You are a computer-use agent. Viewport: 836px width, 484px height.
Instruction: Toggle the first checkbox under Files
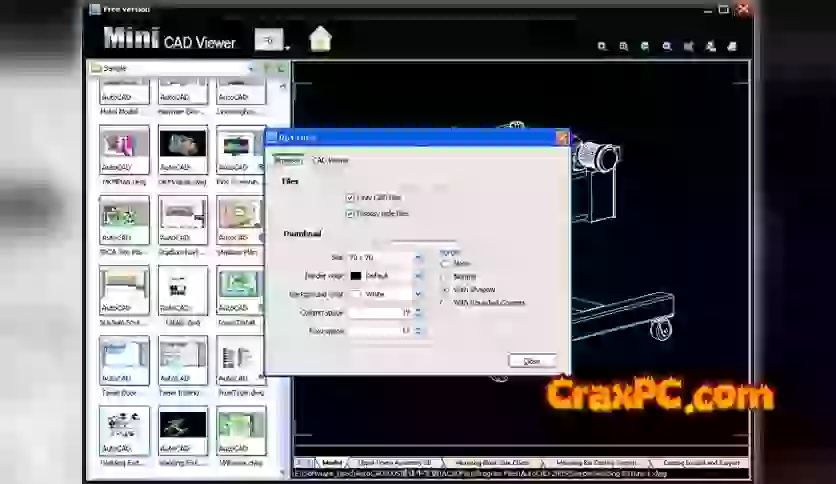[350, 198]
